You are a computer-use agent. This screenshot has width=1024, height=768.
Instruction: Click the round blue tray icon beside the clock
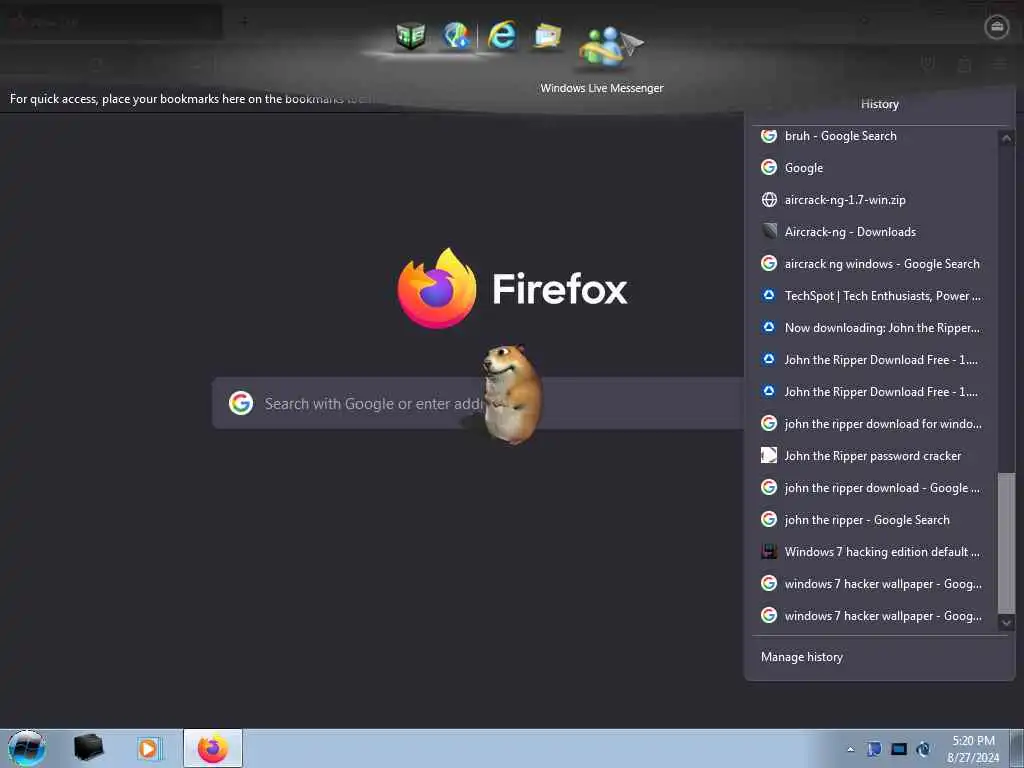click(x=923, y=749)
